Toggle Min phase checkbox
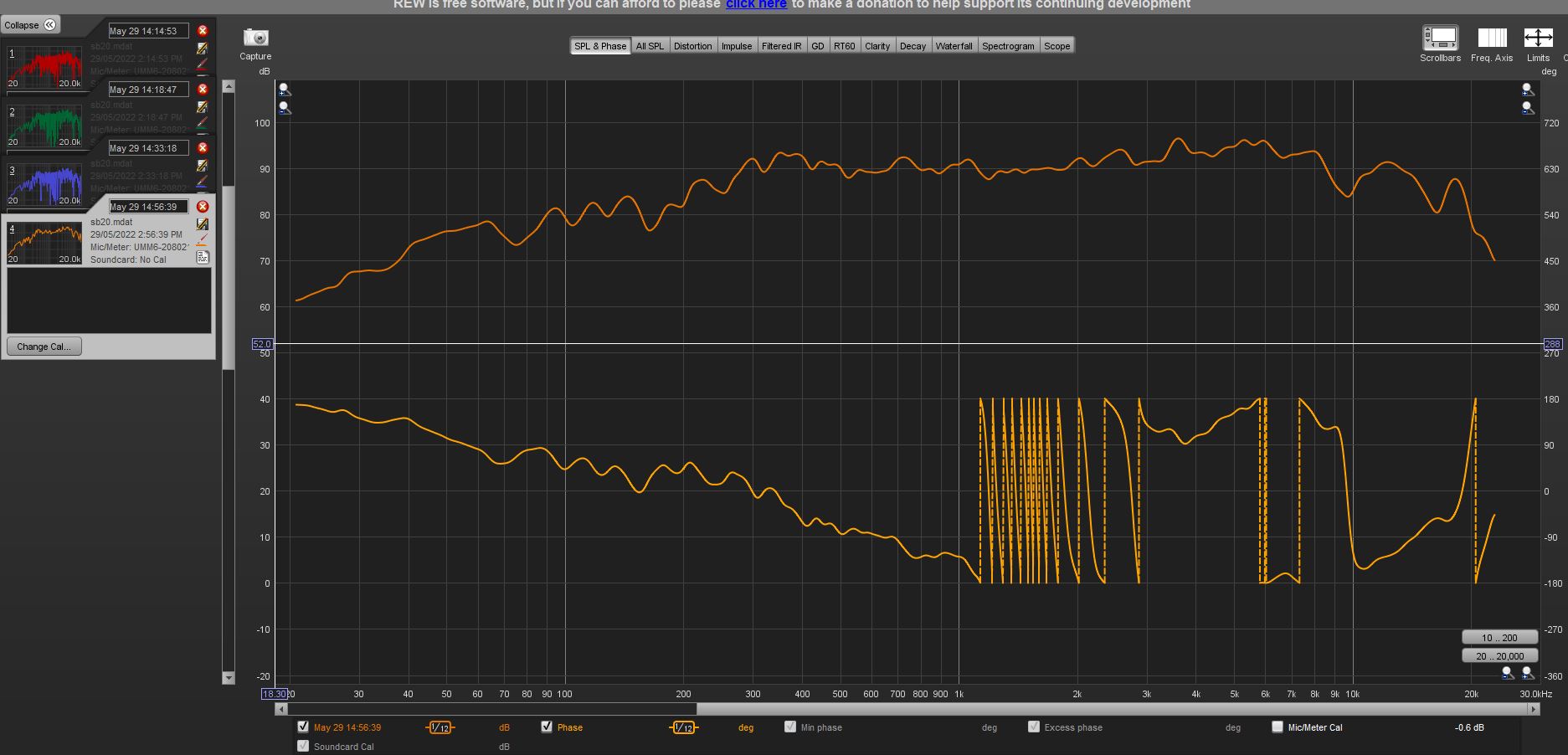This screenshot has width=1568, height=755. point(790,727)
